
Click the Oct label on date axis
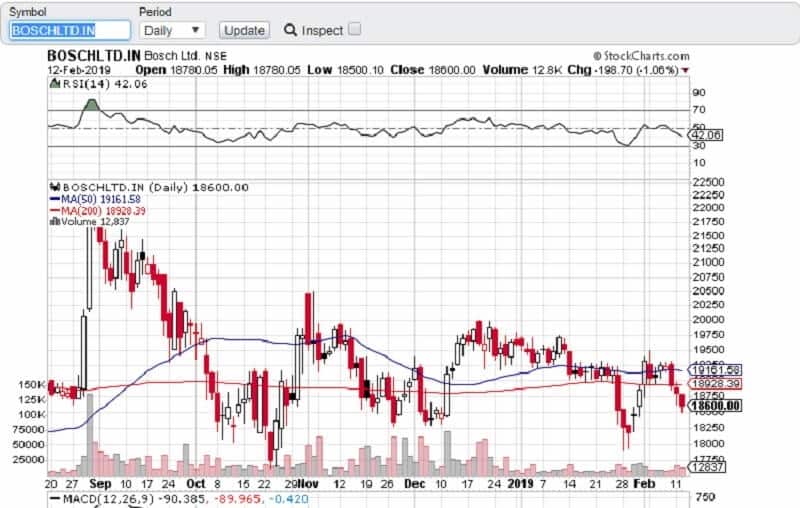tap(196, 484)
